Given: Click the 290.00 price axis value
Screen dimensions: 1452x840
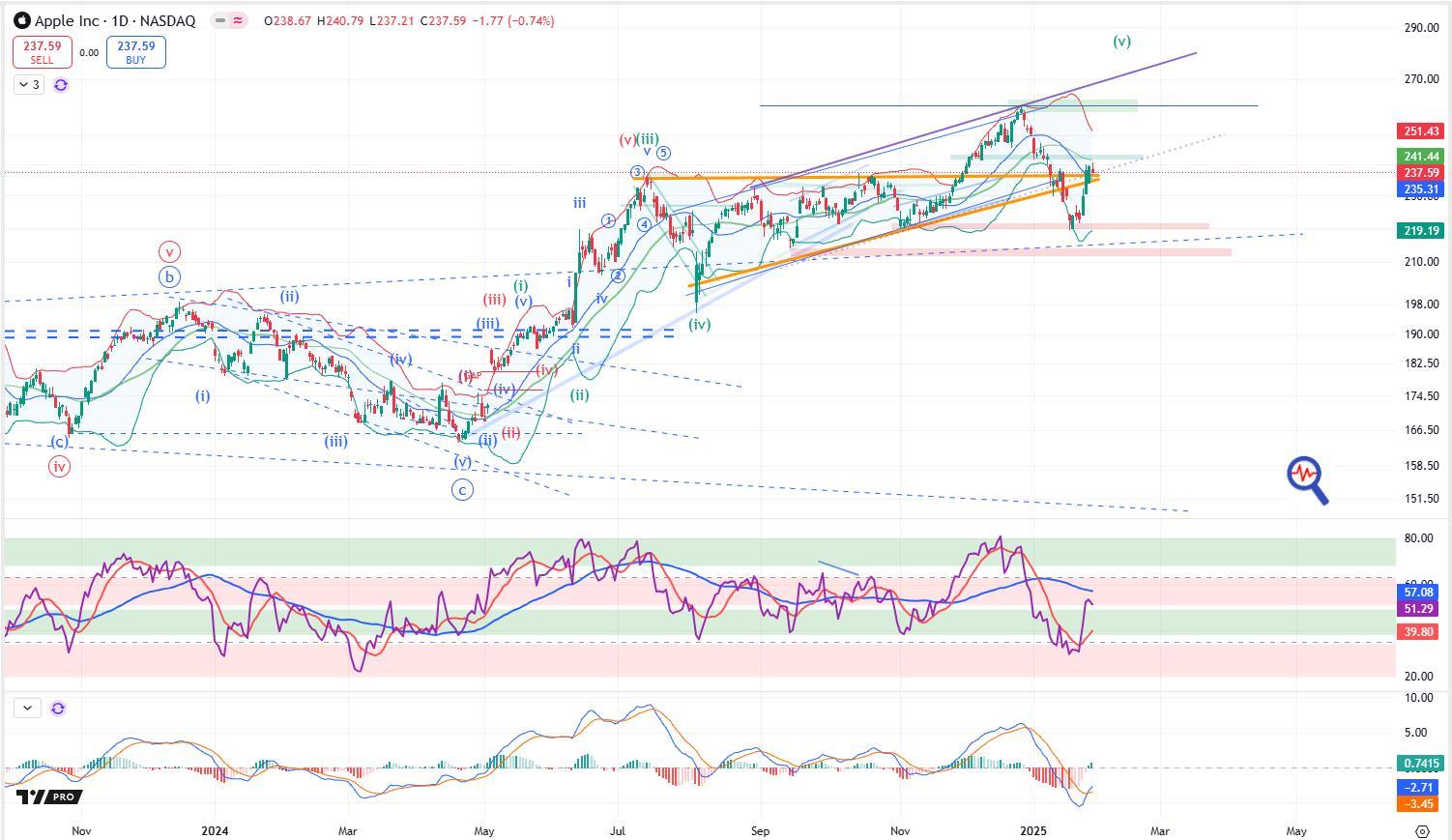Looking at the screenshot, I should coord(1420,28).
